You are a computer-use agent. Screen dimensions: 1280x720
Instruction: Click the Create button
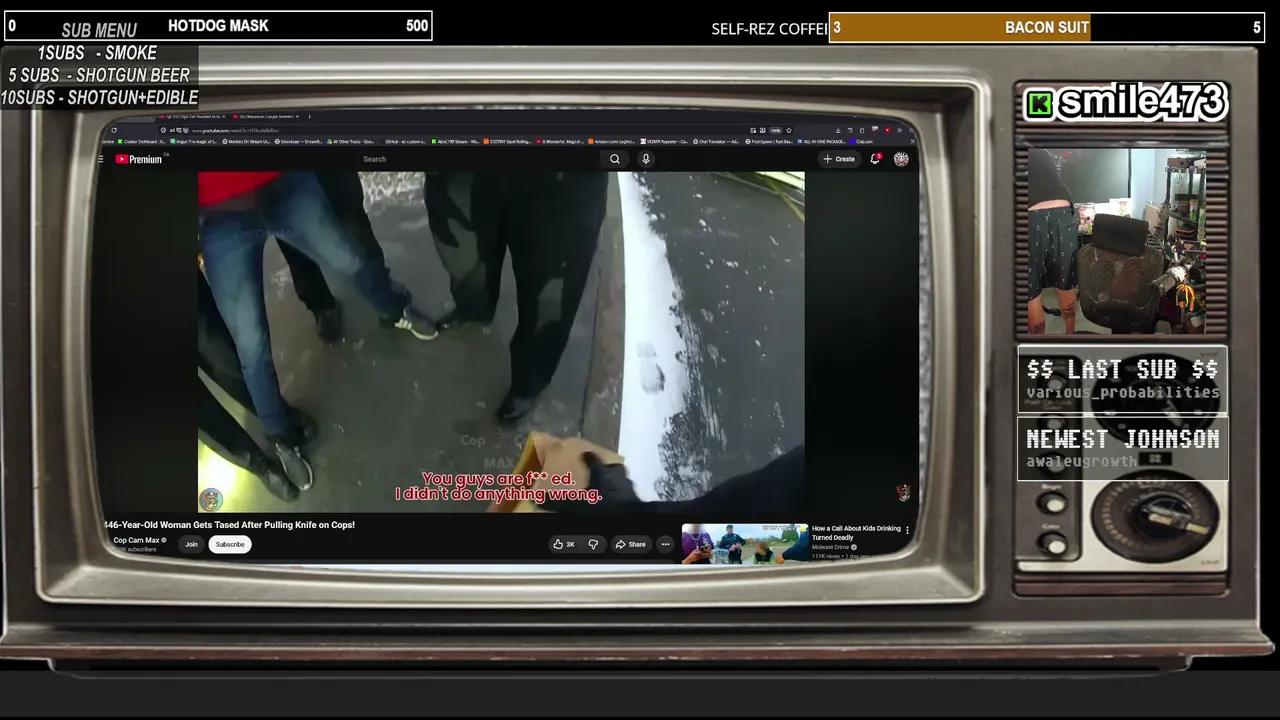[x=839, y=159]
